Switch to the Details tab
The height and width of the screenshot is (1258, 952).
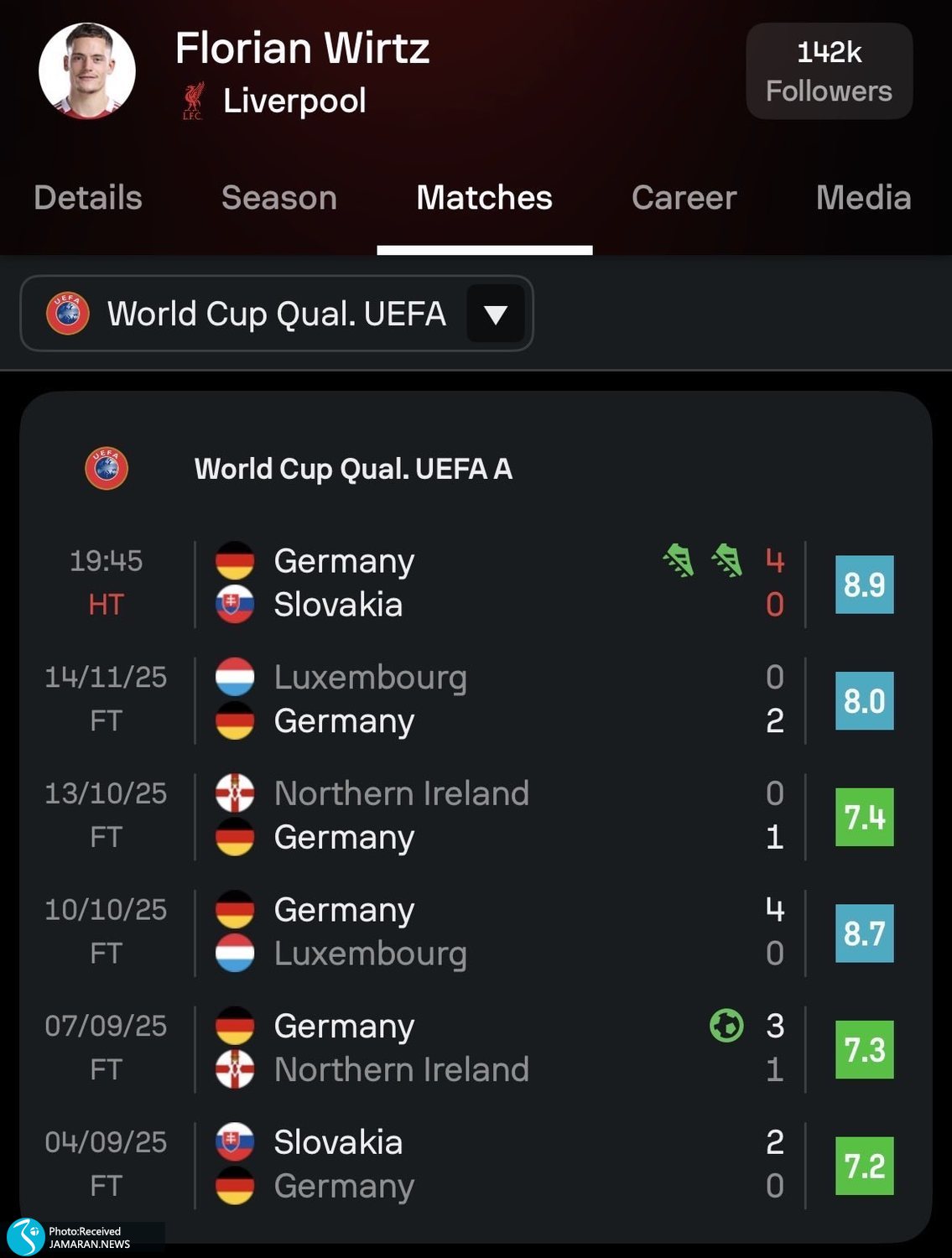coord(88,198)
